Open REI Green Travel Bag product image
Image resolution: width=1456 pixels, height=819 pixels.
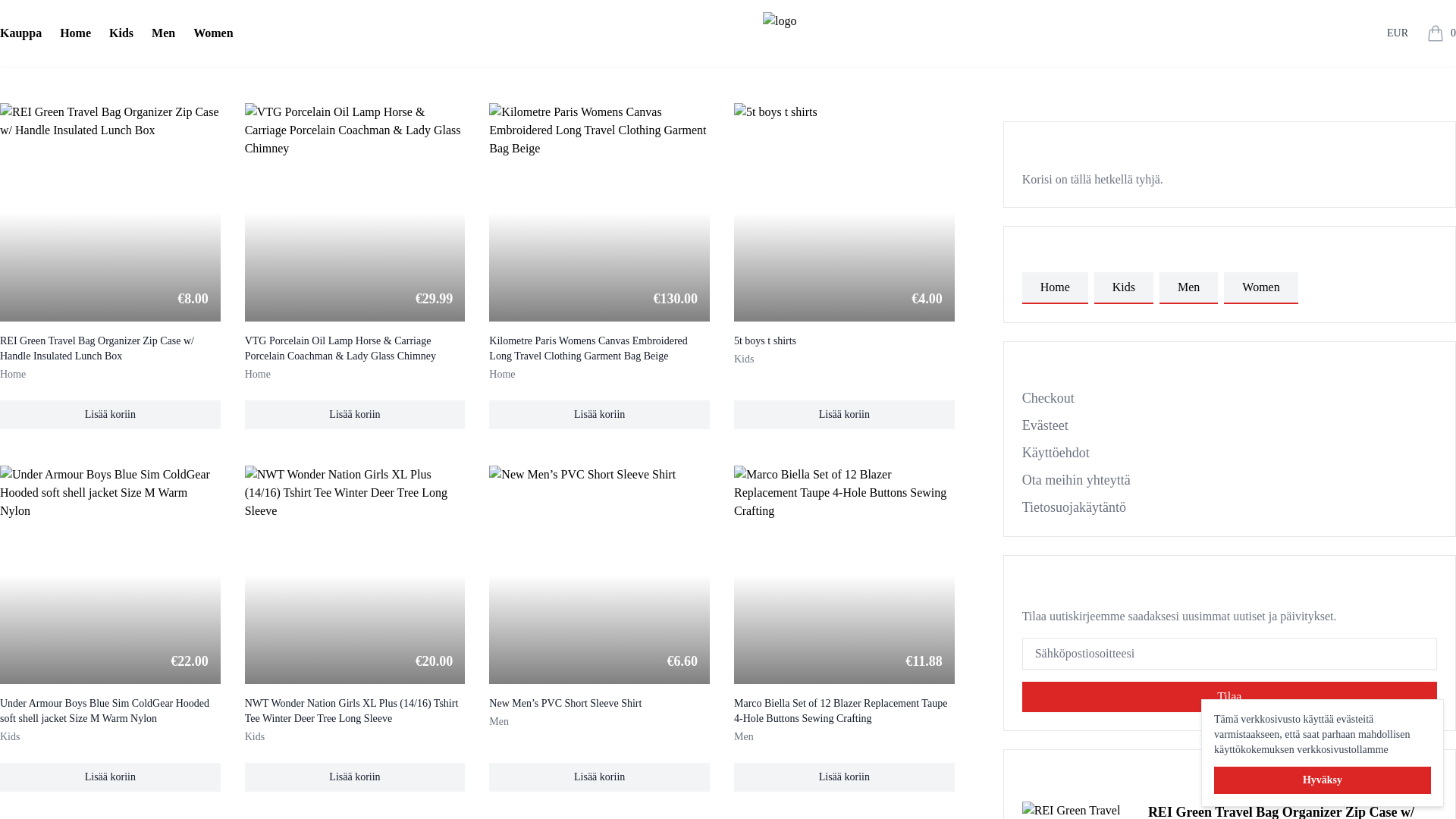click(x=110, y=212)
